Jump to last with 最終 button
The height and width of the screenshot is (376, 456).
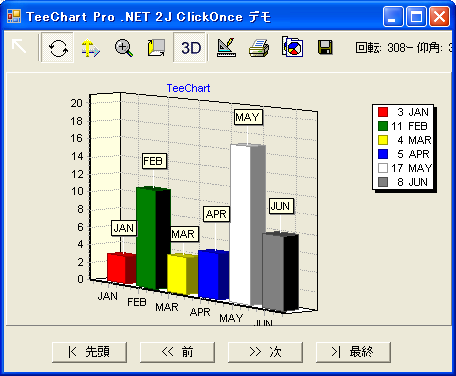[x=353, y=352]
